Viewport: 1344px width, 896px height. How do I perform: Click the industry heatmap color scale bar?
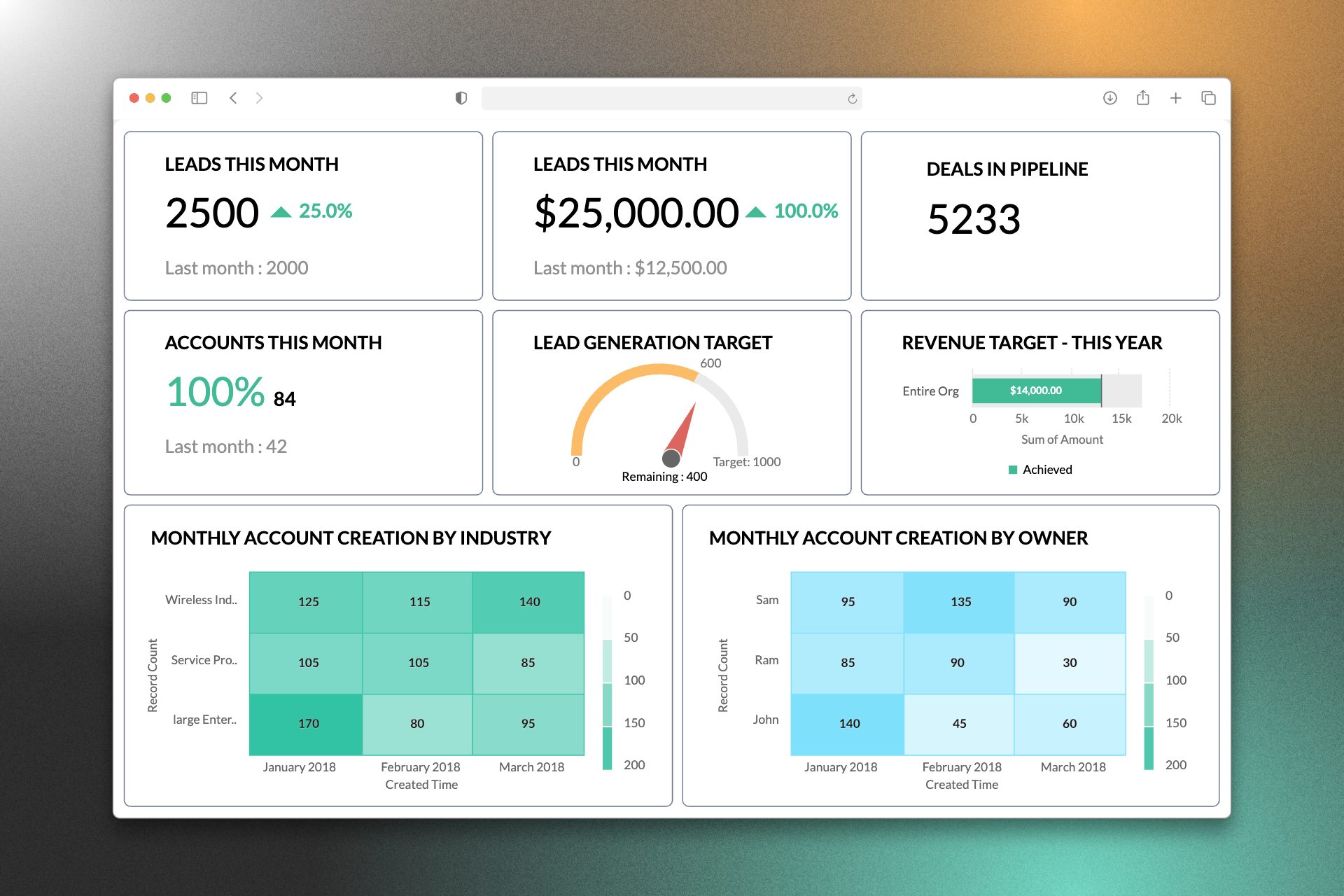(607, 682)
